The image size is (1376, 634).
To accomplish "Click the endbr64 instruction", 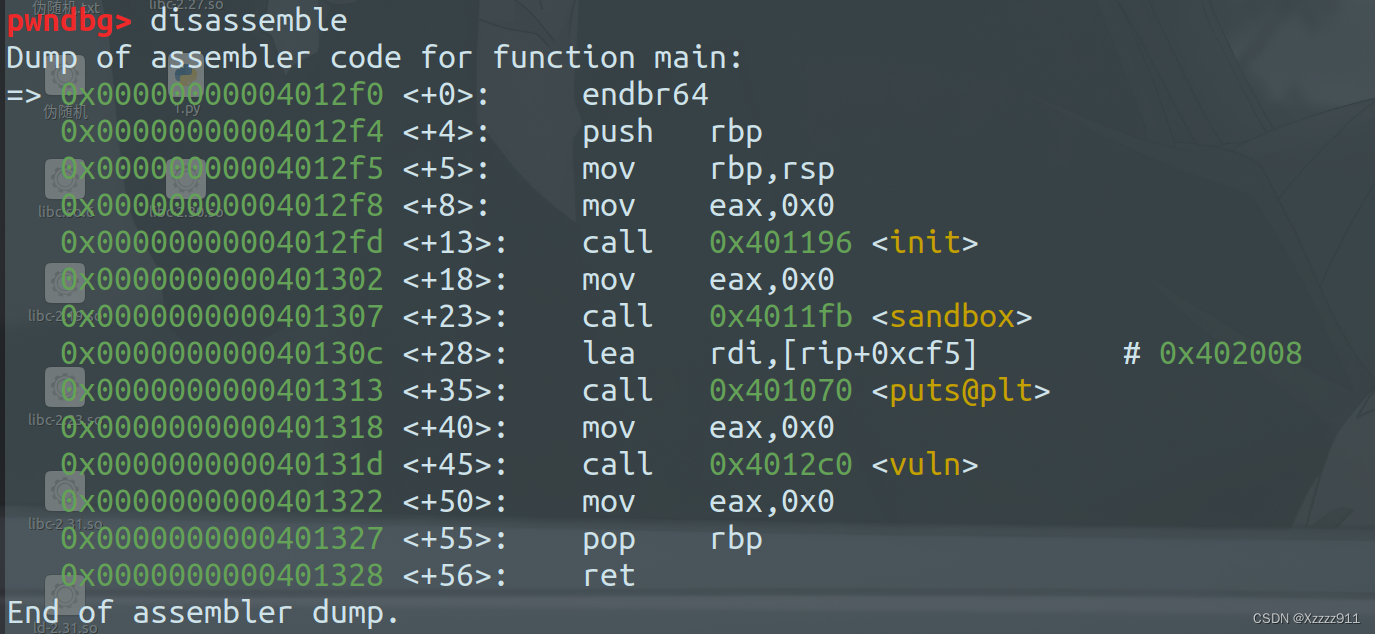I will 645,95.
